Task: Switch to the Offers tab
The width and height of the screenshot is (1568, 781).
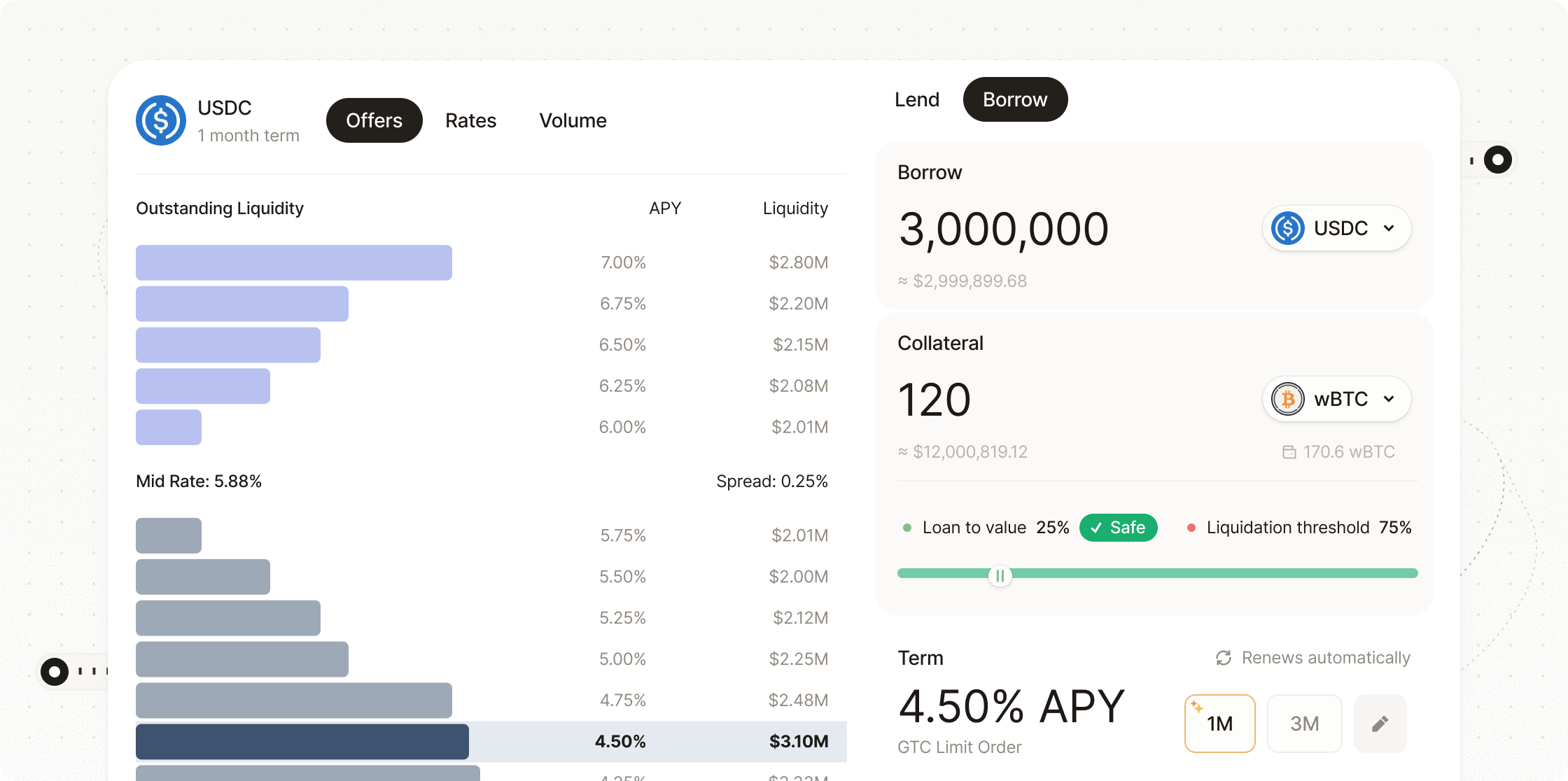Action: coord(374,120)
